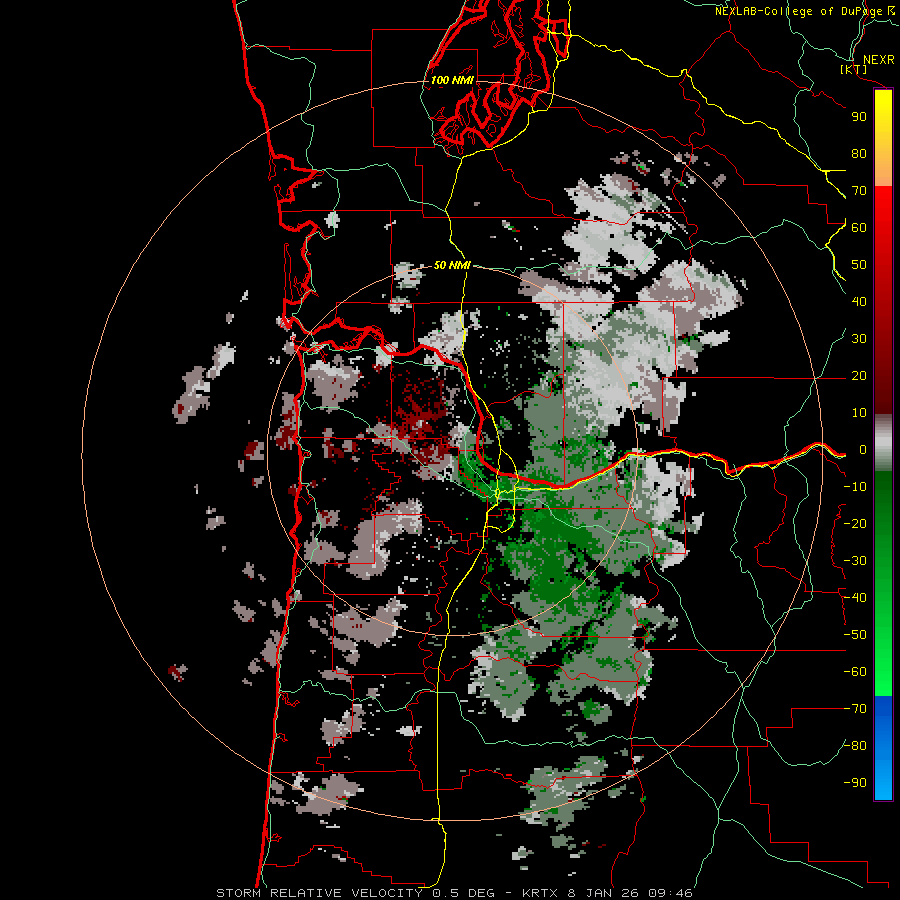Viewport: 900px width, 900px height.
Task: Click the -50 scale label
Action: click(855, 635)
